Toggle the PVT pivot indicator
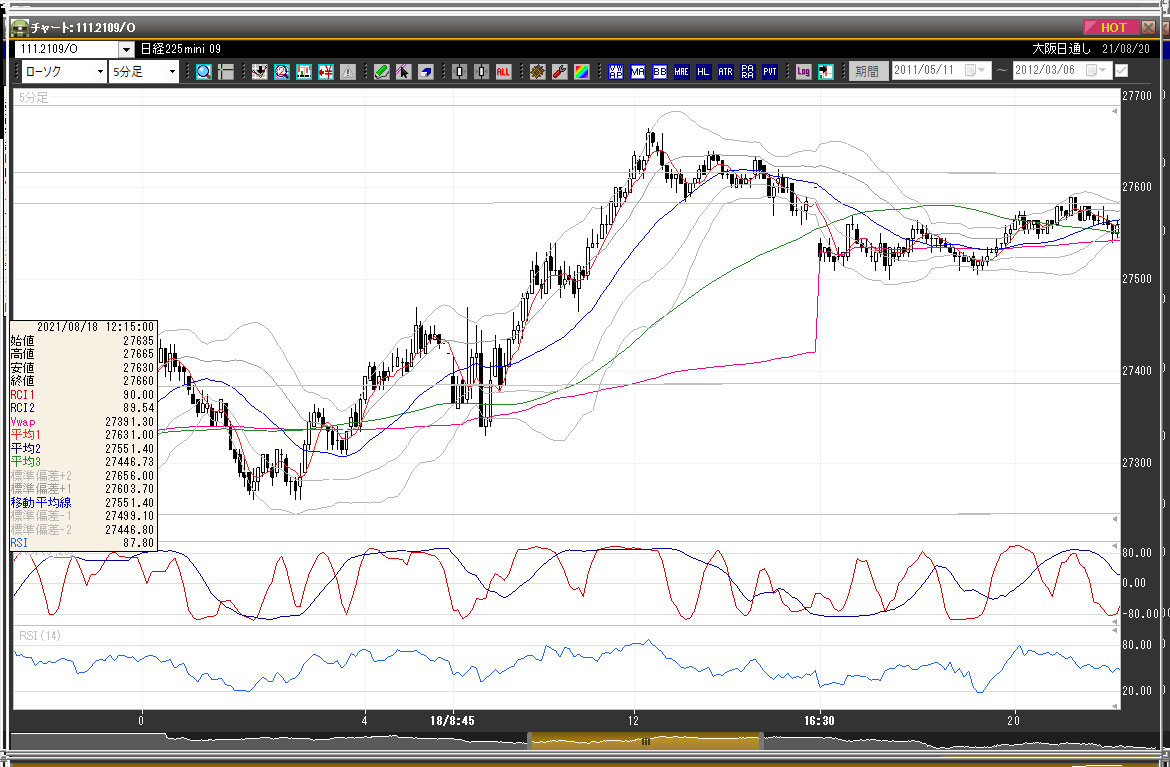Viewport: 1170px width, 767px height. [769, 72]
